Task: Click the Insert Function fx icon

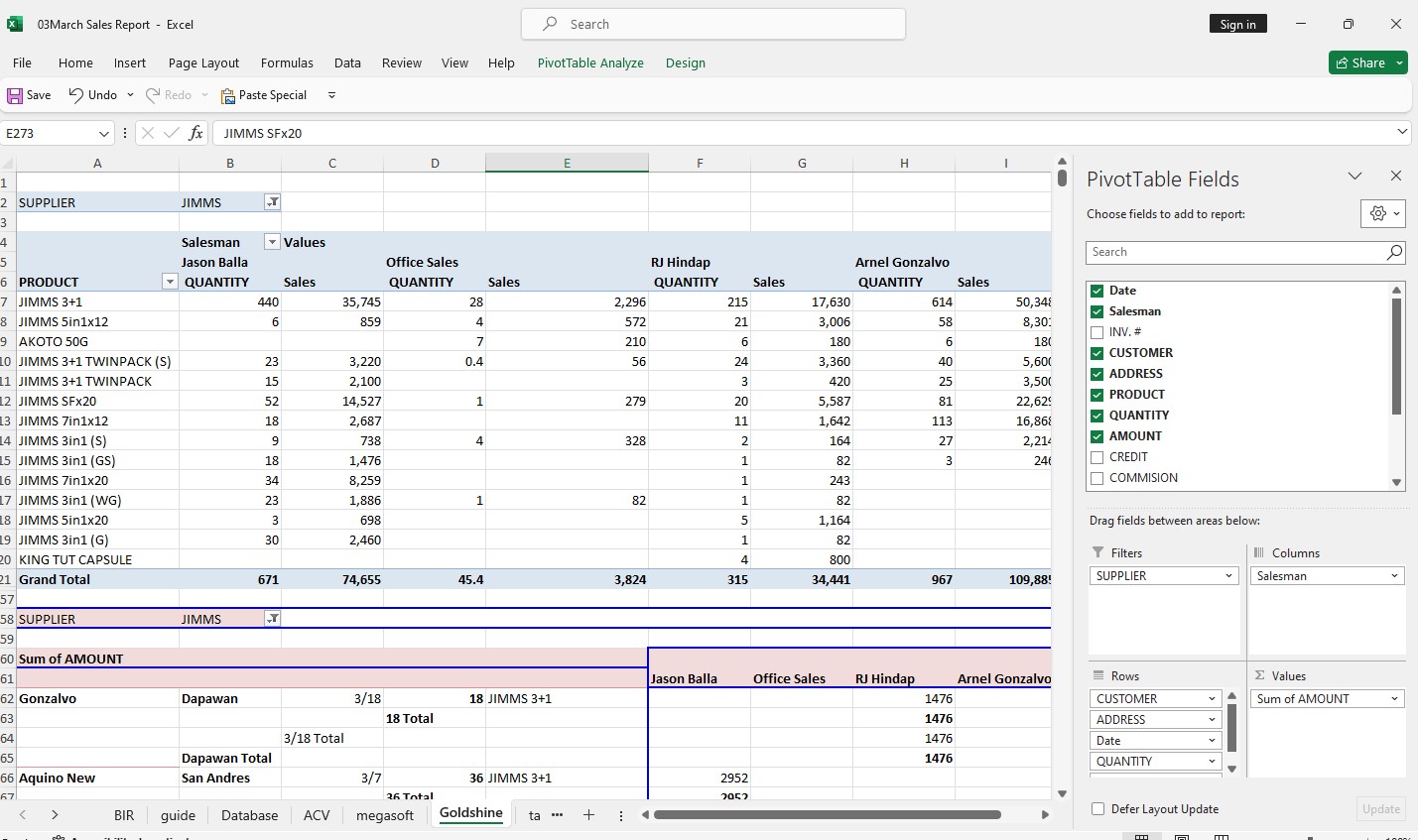Action: pos(195,133)
